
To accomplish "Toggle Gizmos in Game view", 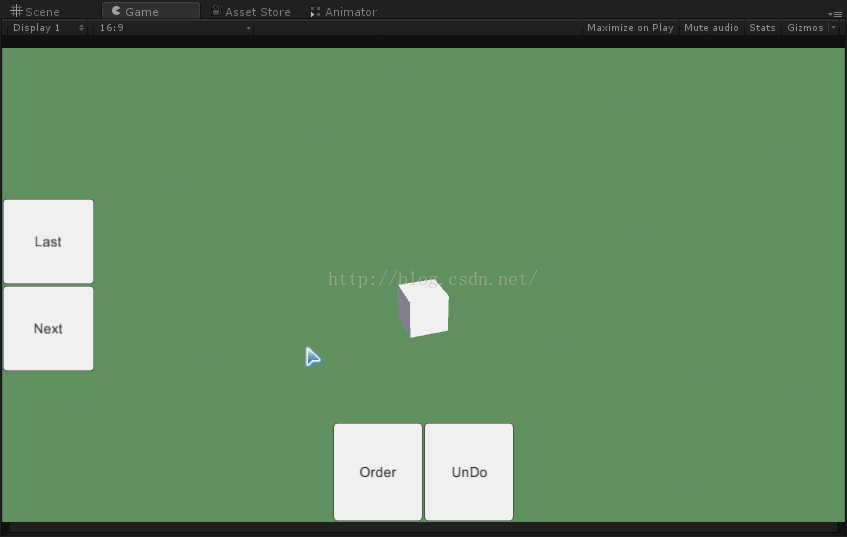I will pos(805,28).
